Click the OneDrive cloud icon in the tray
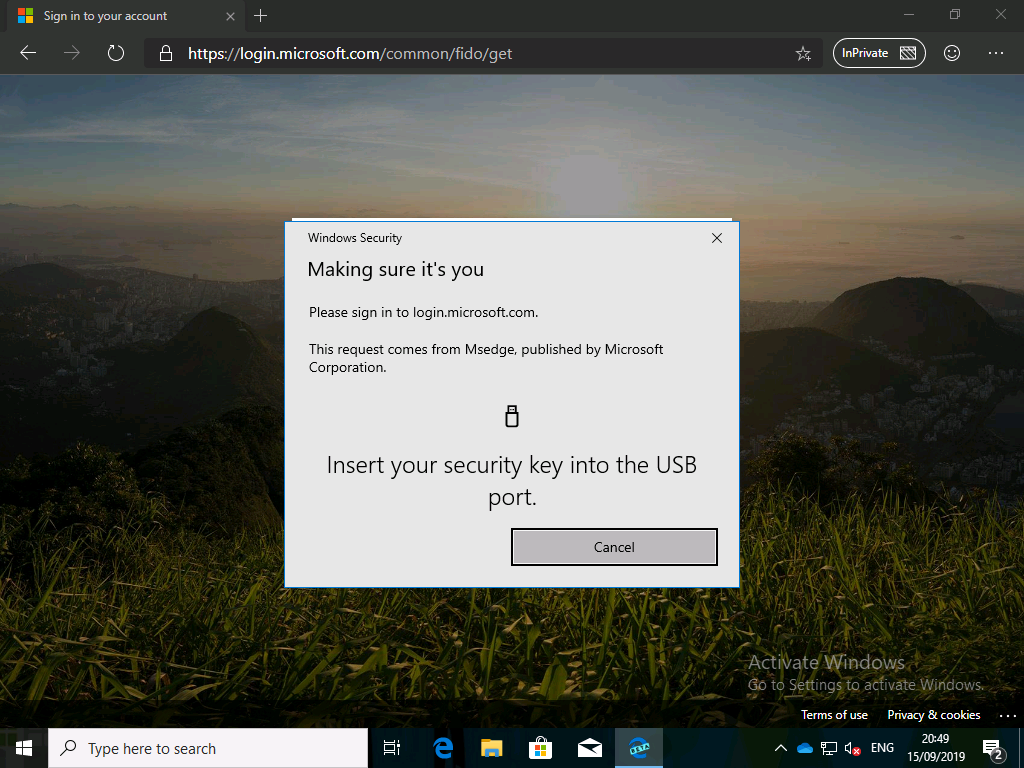The image size is (1024, 768). [x=804, y=747]
